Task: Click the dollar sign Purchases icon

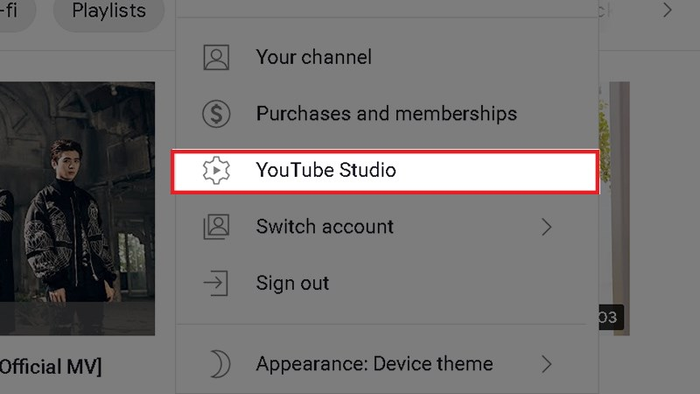Action: (217, 114)
